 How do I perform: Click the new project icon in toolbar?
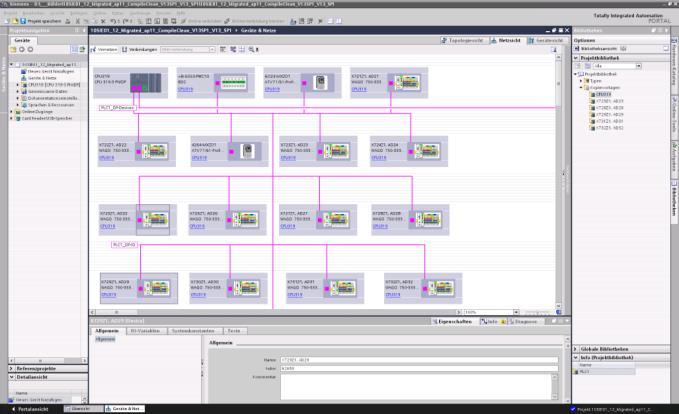point(7,21)
